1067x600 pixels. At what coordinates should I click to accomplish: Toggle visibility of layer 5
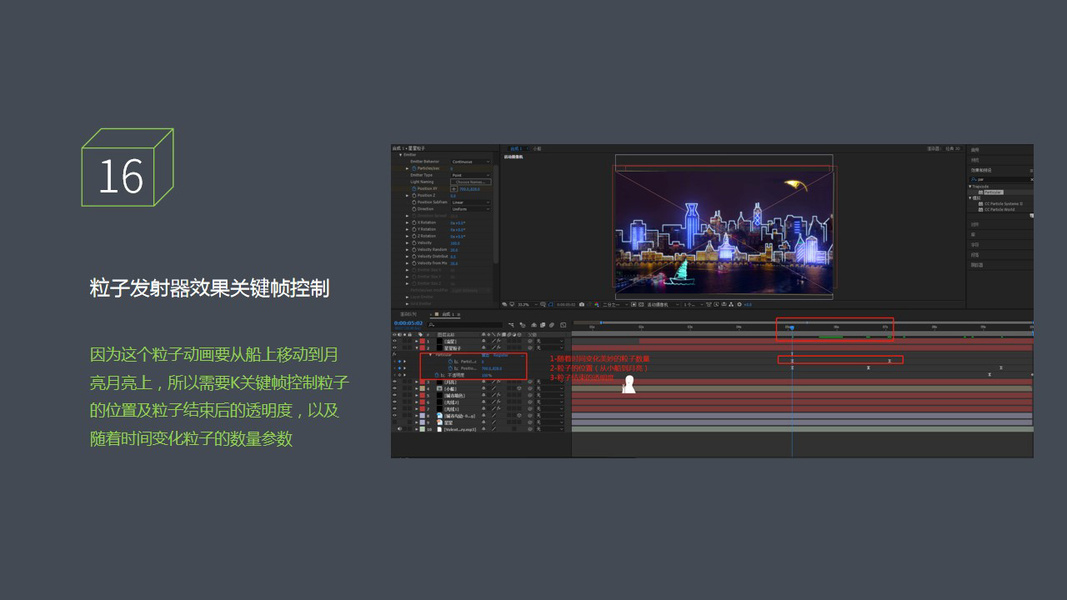point(395,395)
